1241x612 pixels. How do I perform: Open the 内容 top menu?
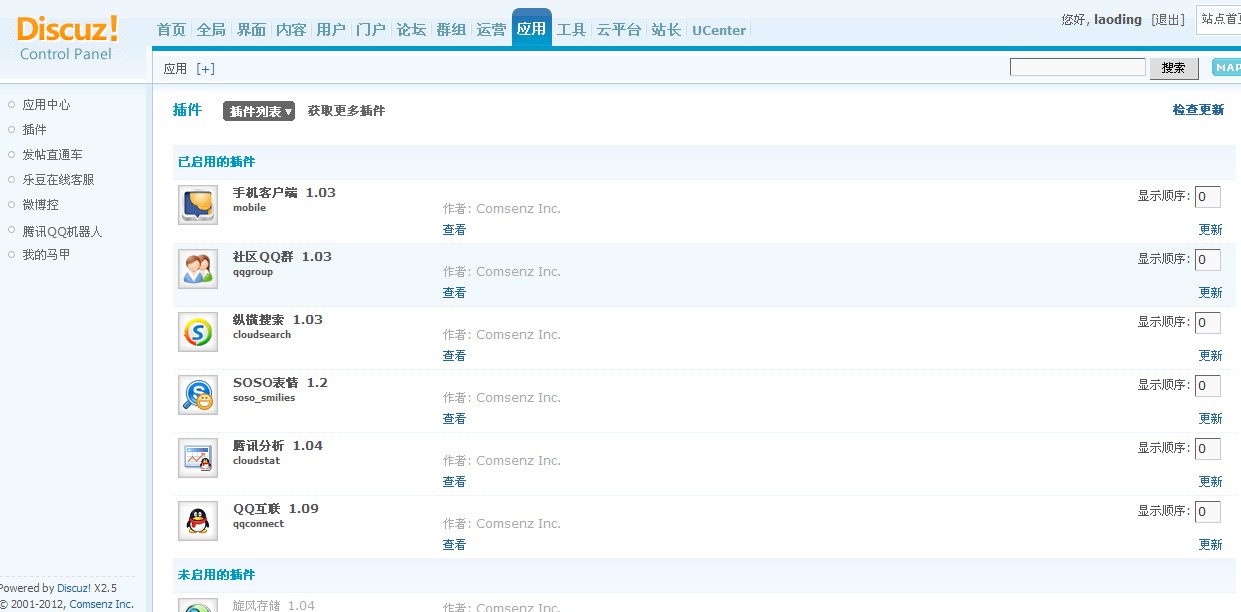click(x=291, y=30)
